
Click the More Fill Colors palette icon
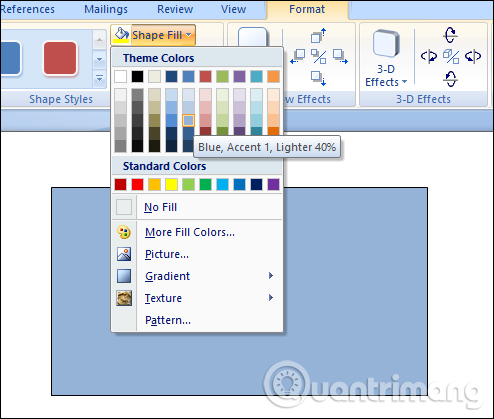[x=124, y=232]
